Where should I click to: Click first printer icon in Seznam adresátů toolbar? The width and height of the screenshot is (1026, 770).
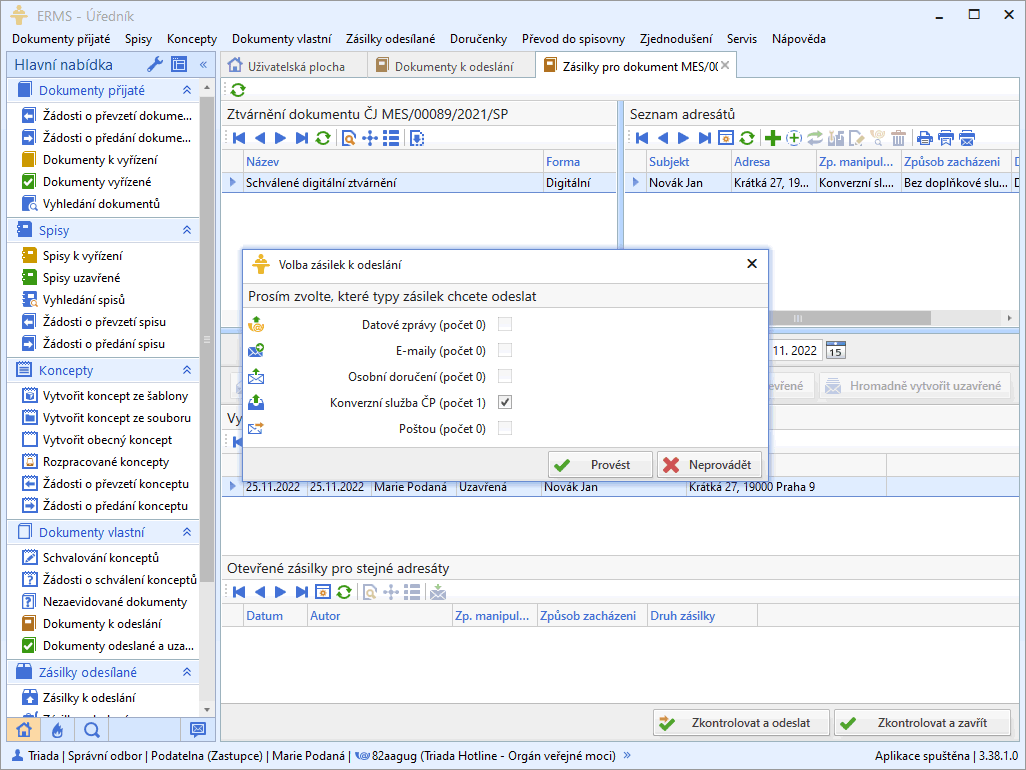pos(924,138)
